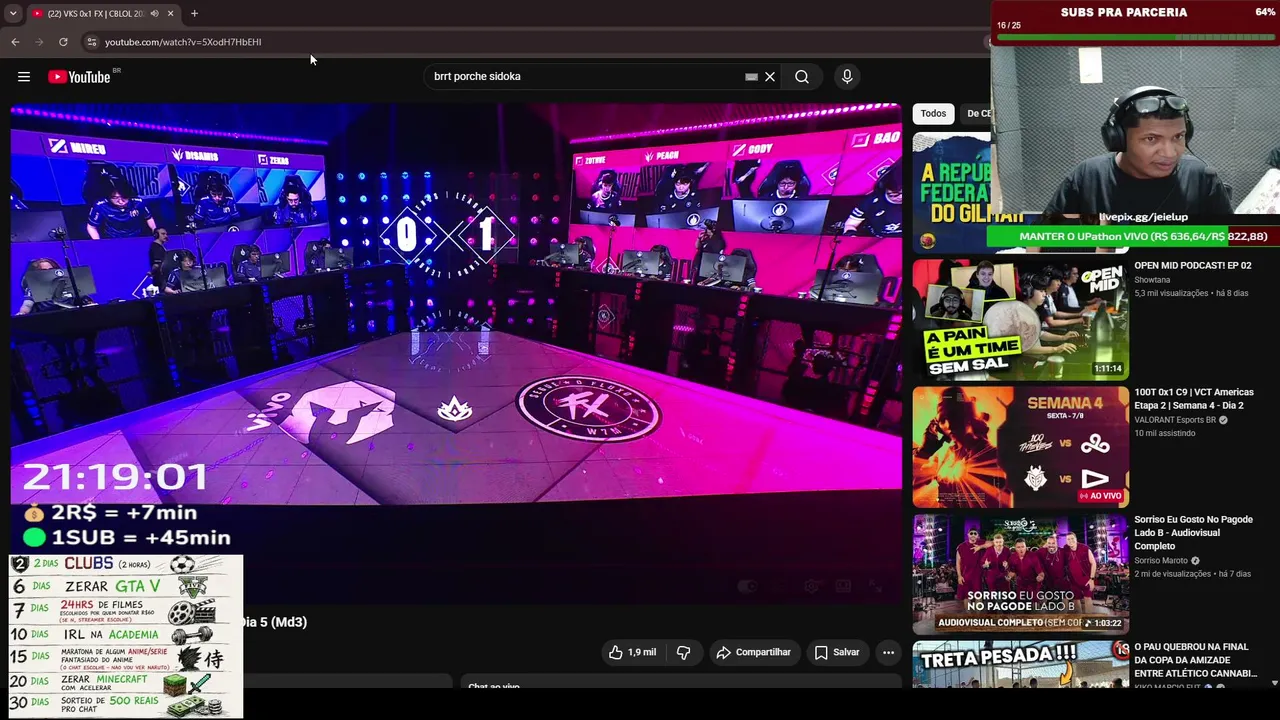Click '5,3 mil visualizações • há 8 dias'
The height and width of the screenshot is (720, 1280).
click(x=1191, y=293)
